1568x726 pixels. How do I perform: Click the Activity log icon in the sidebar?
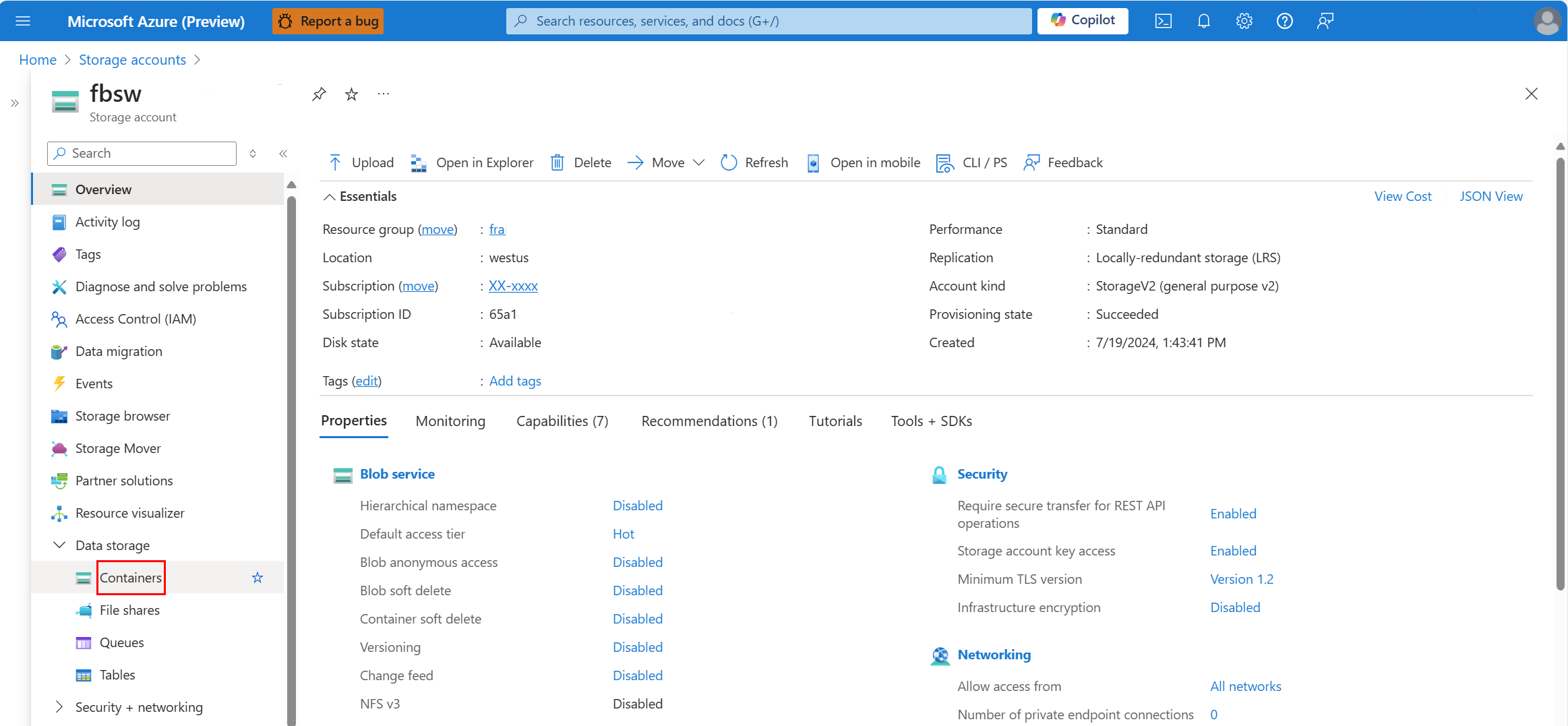[59, 222]
